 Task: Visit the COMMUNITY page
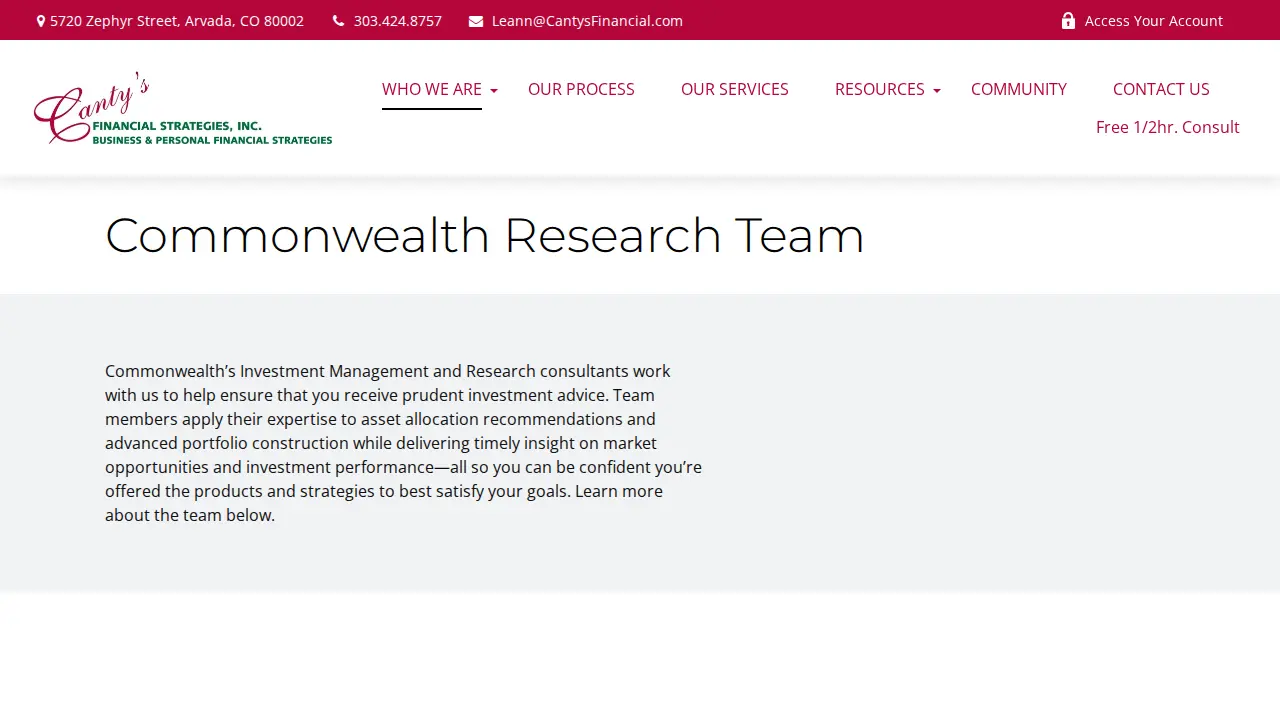1019,89
